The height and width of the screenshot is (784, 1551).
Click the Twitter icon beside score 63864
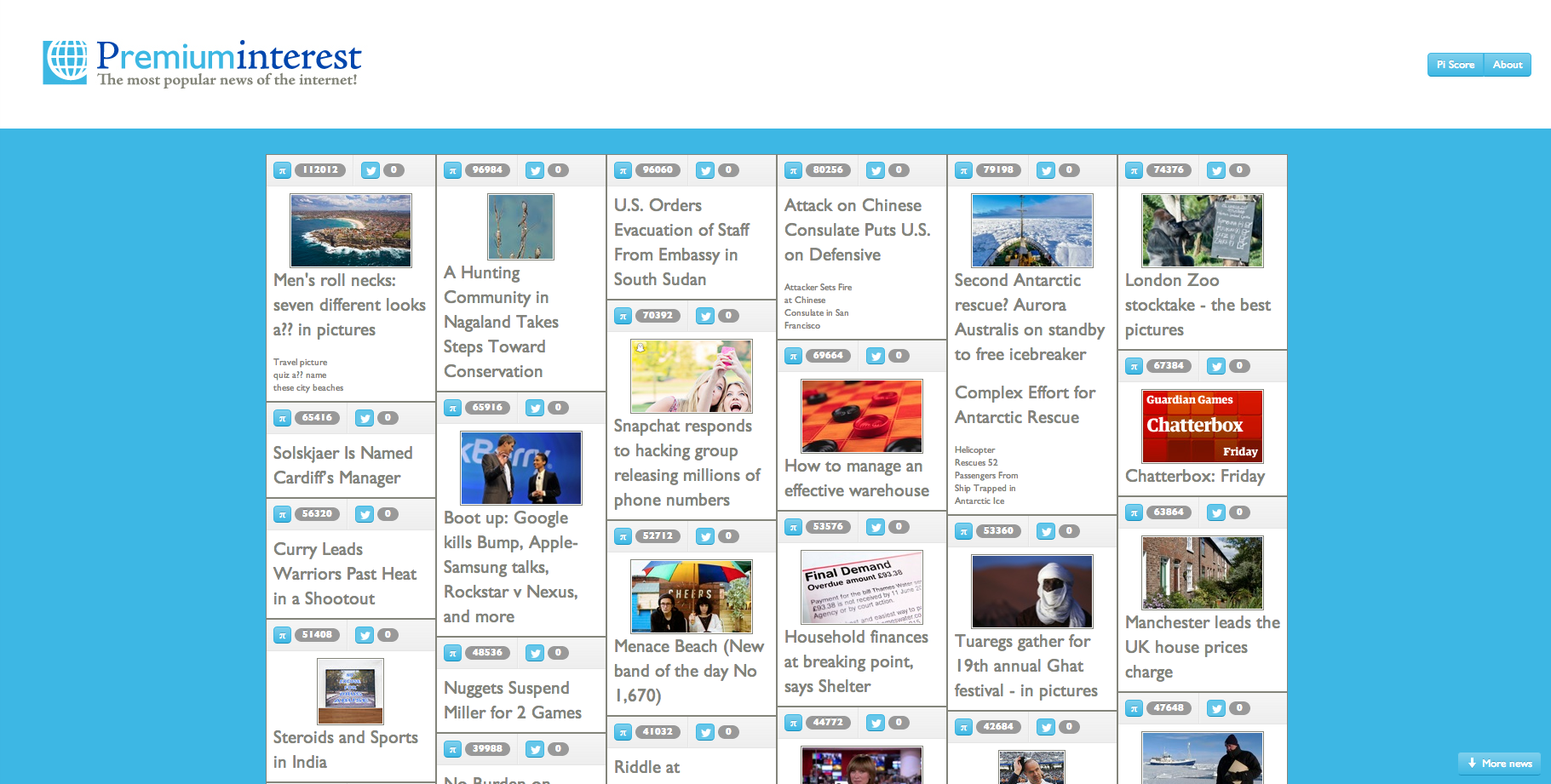[x=1216, y=512]
